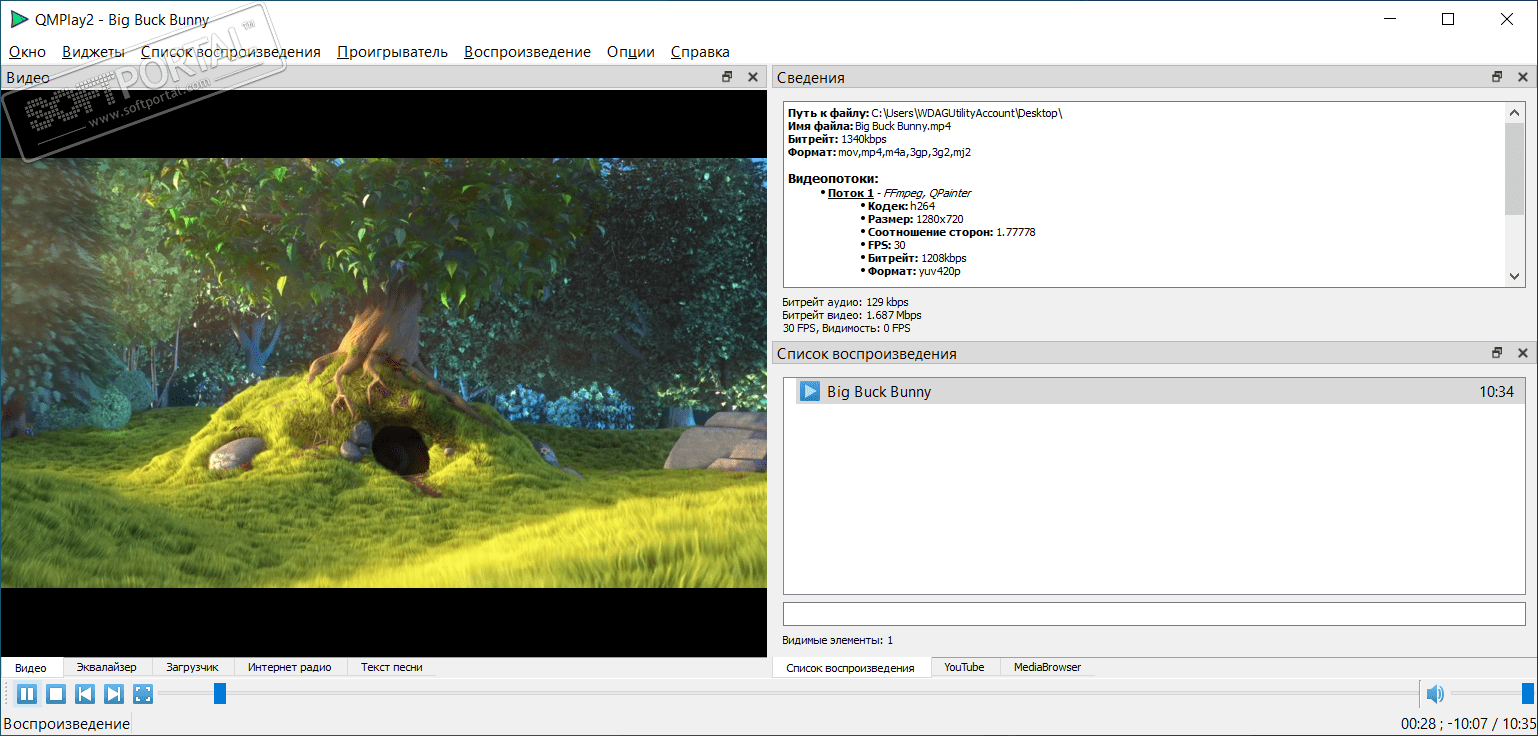The width and height of the screenshot is (1538, 736).
Task: Click the 10:34 duration in playlist
Action: 1497,392
